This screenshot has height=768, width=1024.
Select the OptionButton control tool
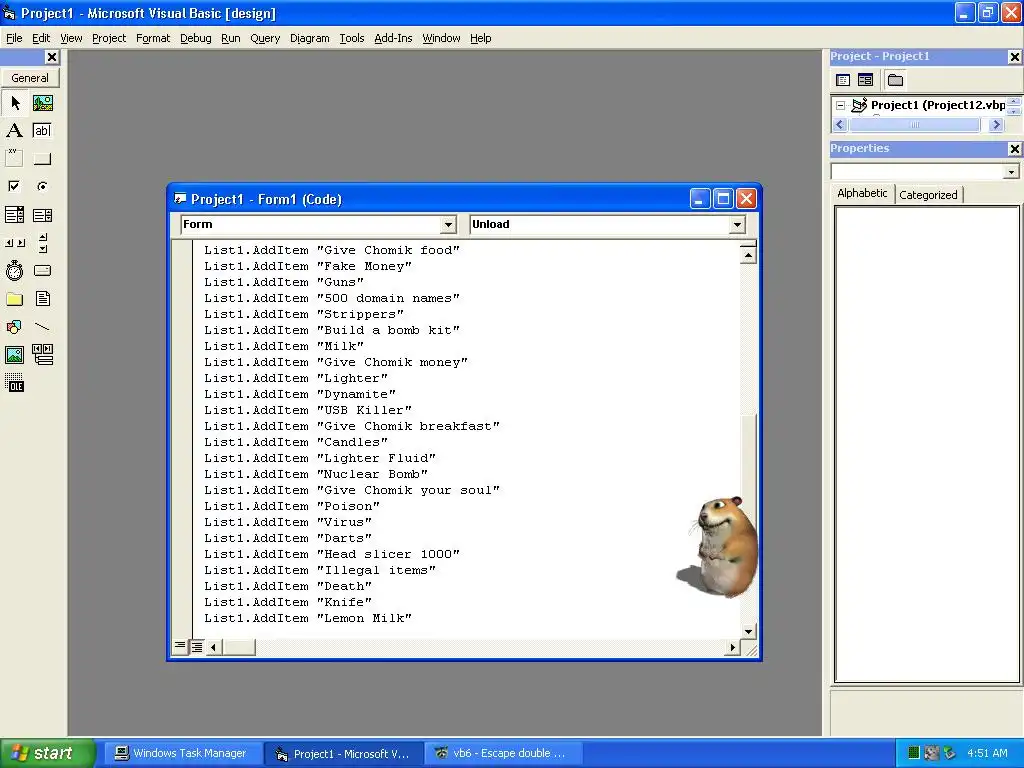click(x=42, y=187)
